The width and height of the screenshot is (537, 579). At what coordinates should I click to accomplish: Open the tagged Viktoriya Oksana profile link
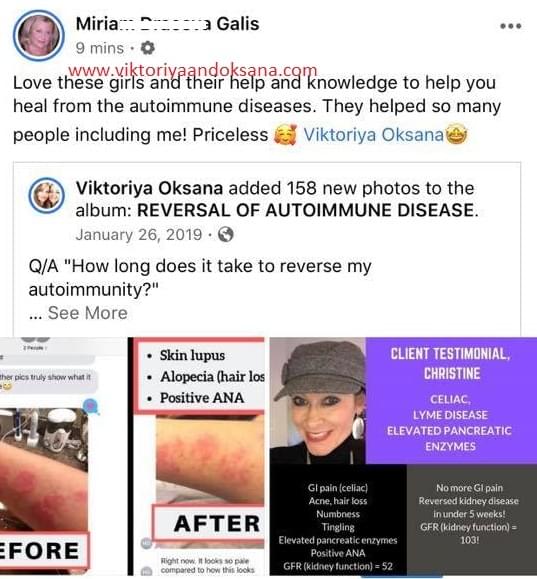click(373, 135)
